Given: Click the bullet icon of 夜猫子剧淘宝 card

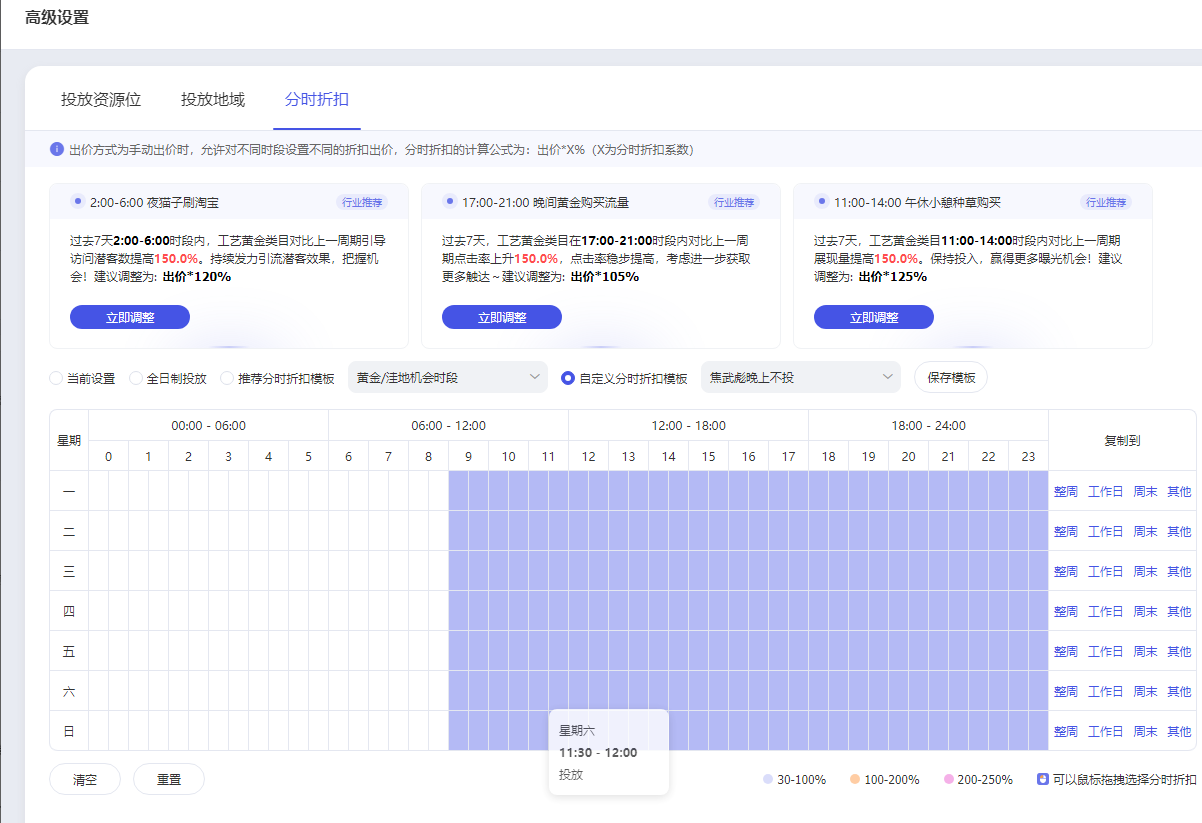Looking at the screenshot, I should [x=77, y=201].
